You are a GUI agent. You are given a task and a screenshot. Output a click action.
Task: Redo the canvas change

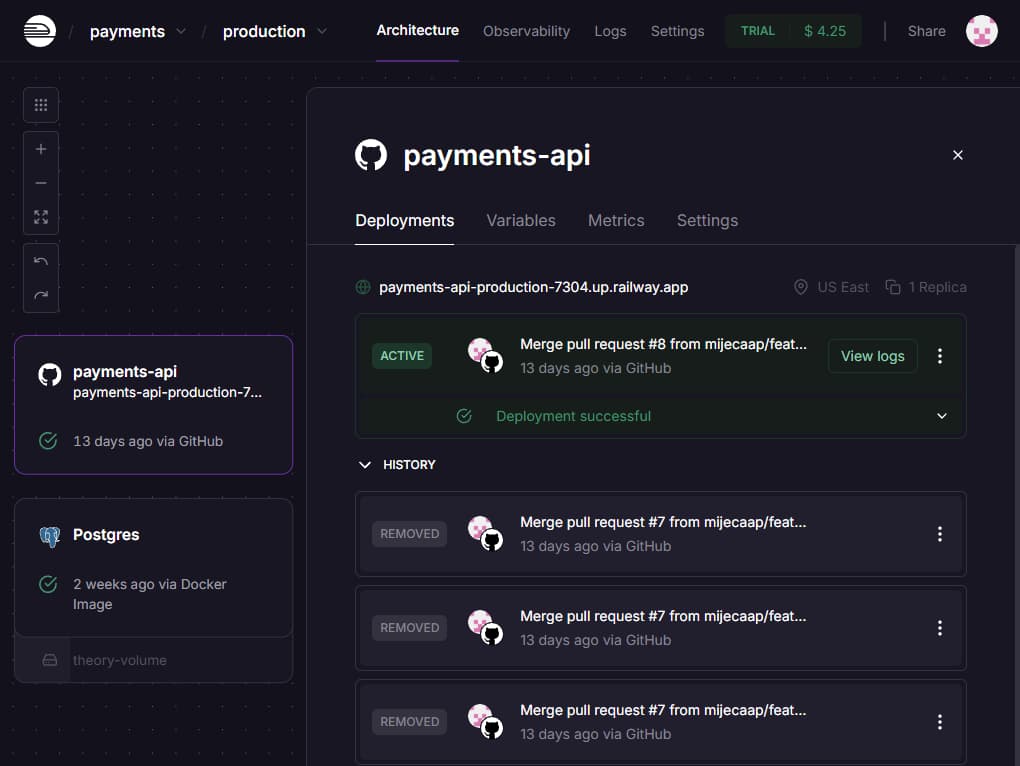pyautogui.click(x=41, y=295)
